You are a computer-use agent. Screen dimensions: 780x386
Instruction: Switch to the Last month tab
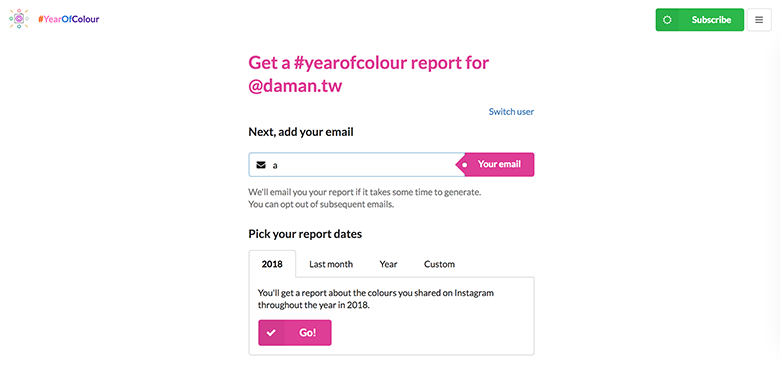tap(331, 264)
